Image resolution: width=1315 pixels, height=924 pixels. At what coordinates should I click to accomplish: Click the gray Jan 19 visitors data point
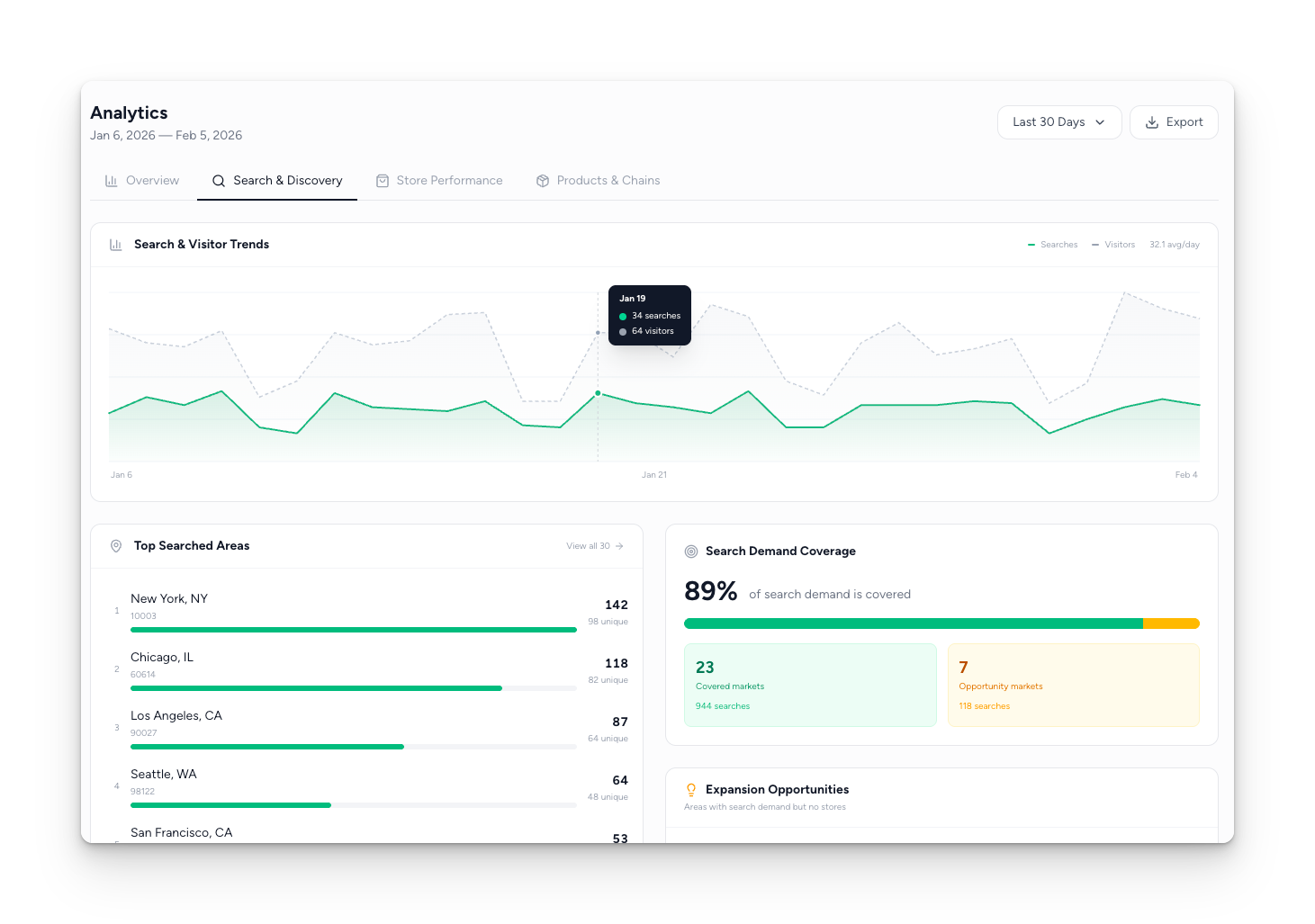(598, 333)
